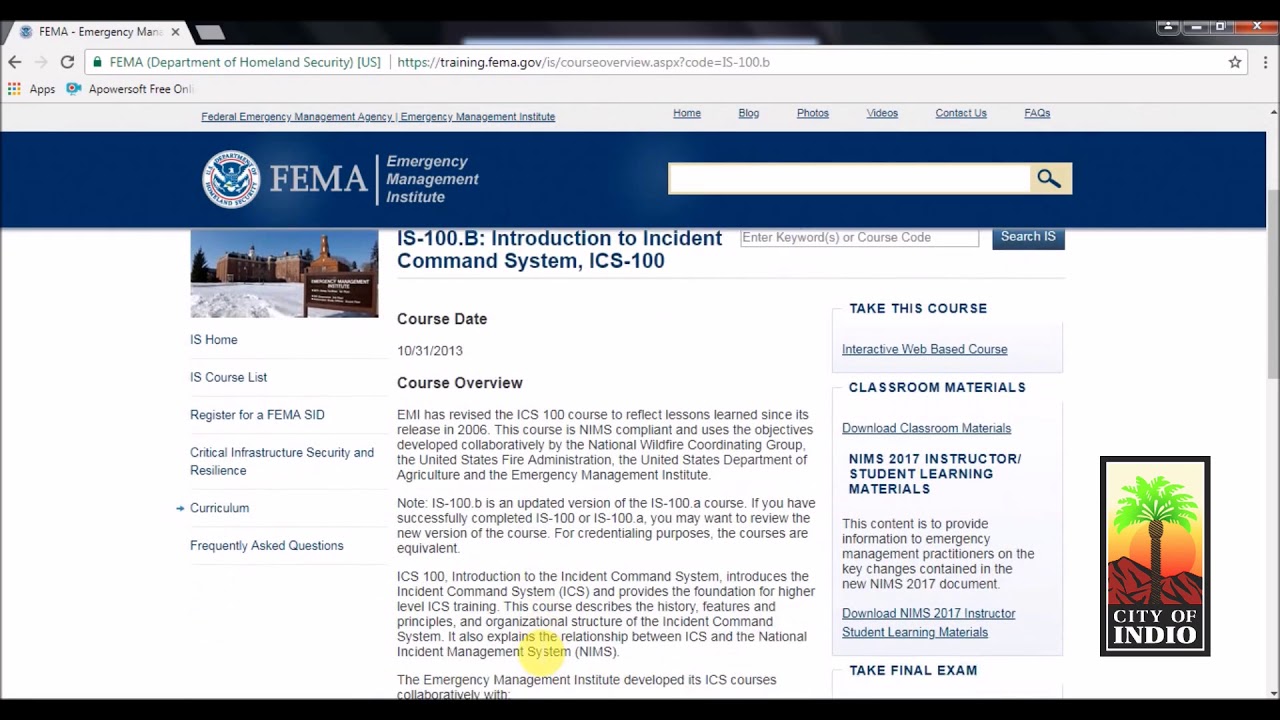Screen dimensions: 1280x720
Task: Open the Videos link in top navigation
Action: (882, 113)
